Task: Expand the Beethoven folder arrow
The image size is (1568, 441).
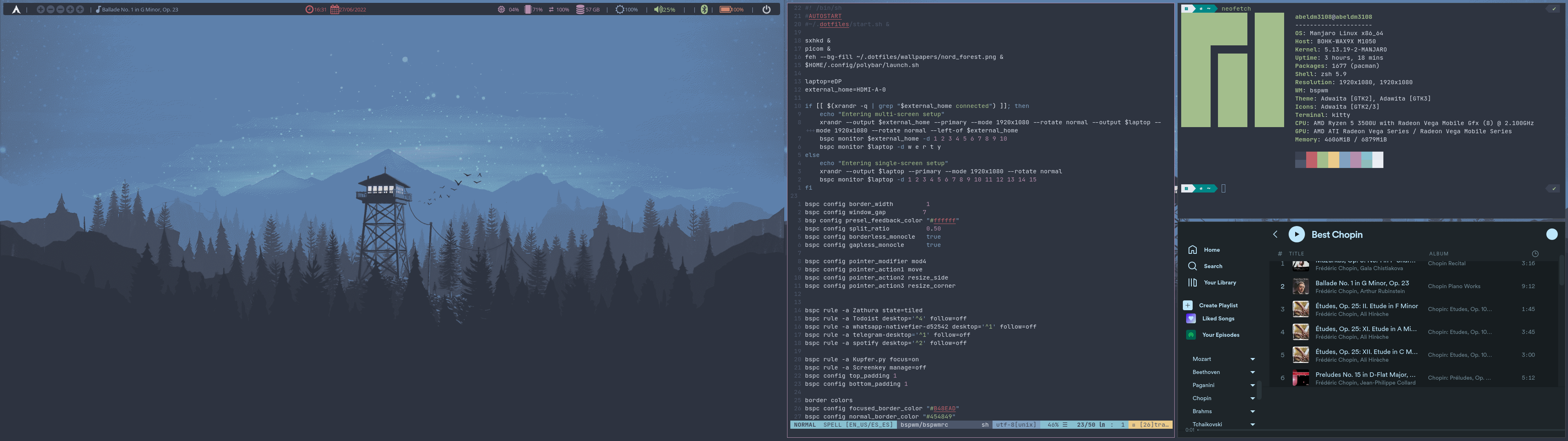Action: tap(1253, 372)
